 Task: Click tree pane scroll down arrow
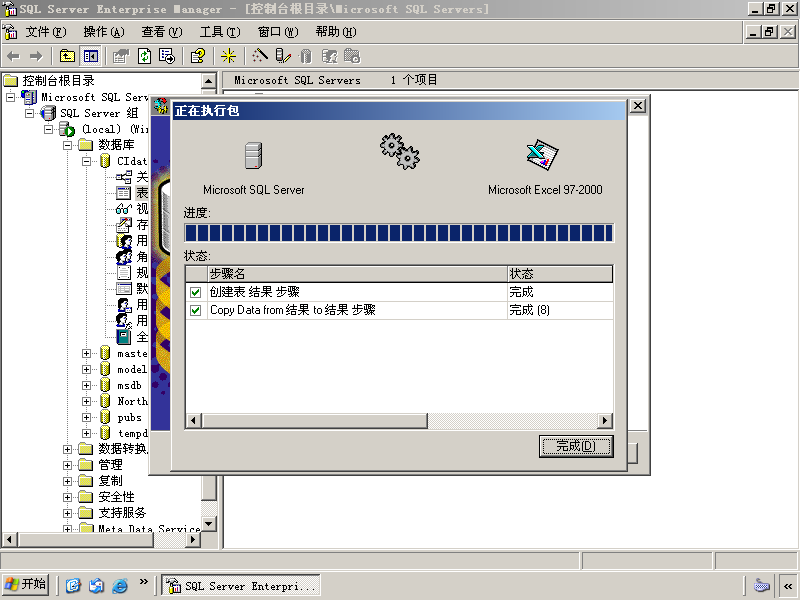point(209,524)
